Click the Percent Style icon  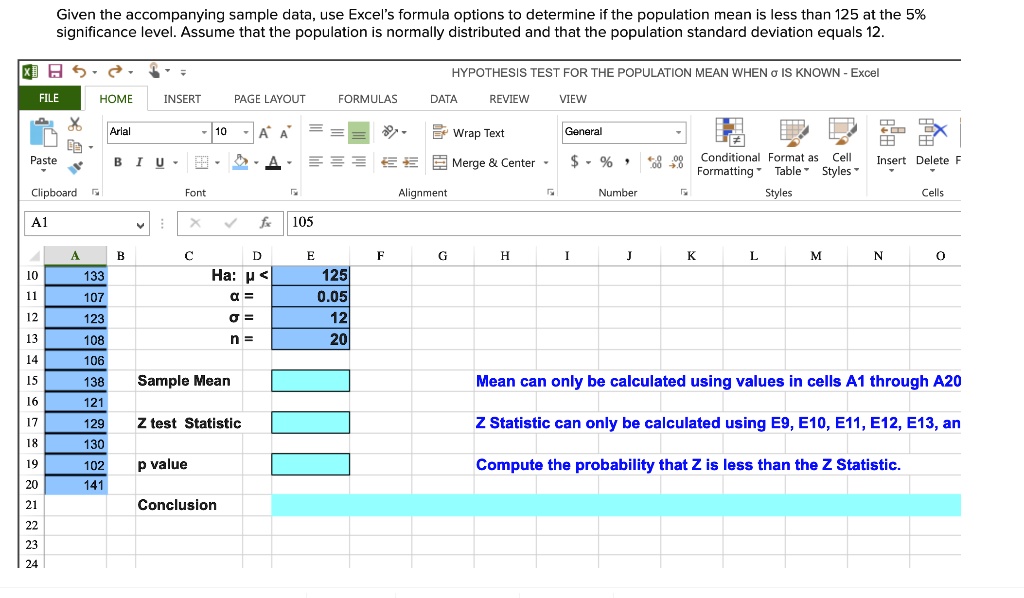[606, 161]
